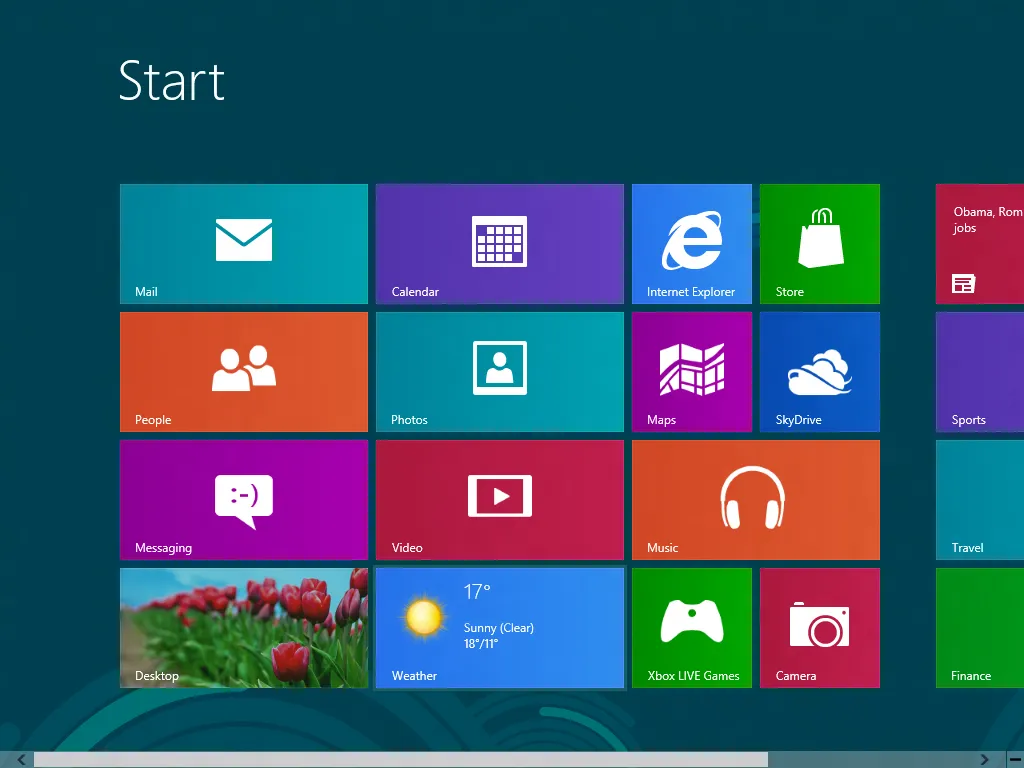Open the Photos app
This screenshot has width=1024, height=768.
499,371
